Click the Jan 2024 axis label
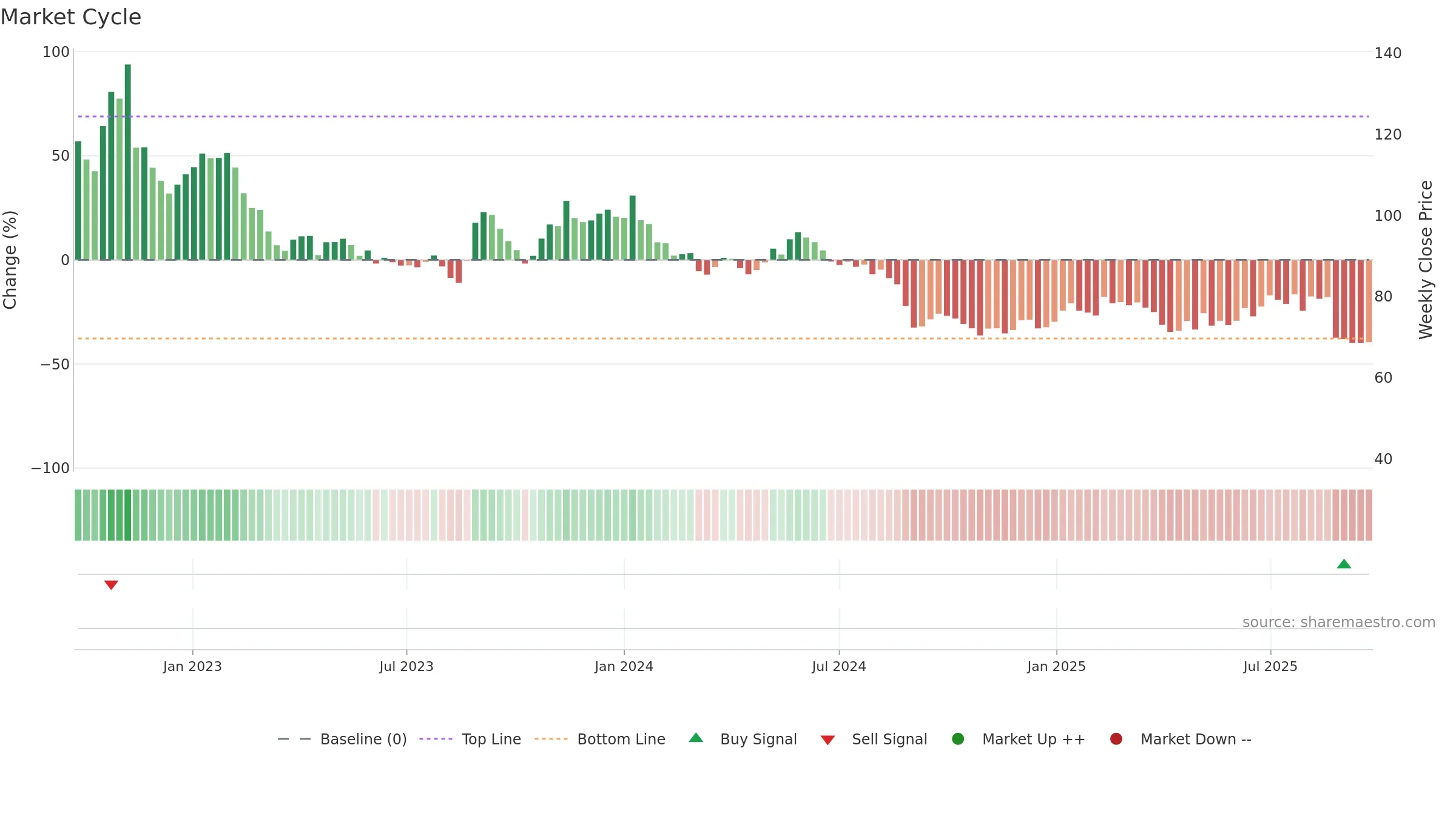The image size is (1456, 819). point(624,667)
